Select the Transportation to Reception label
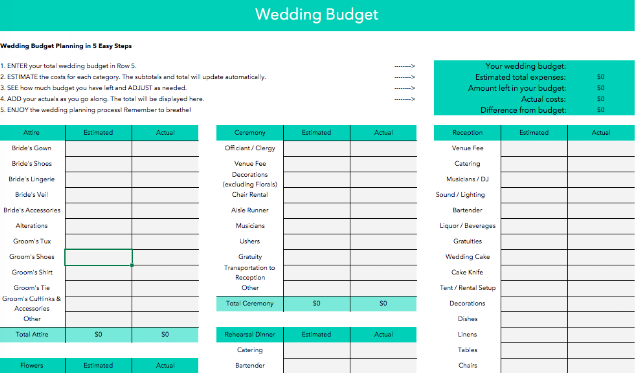The width and height of the screenshot is (640, 373). tap(250, 273)
